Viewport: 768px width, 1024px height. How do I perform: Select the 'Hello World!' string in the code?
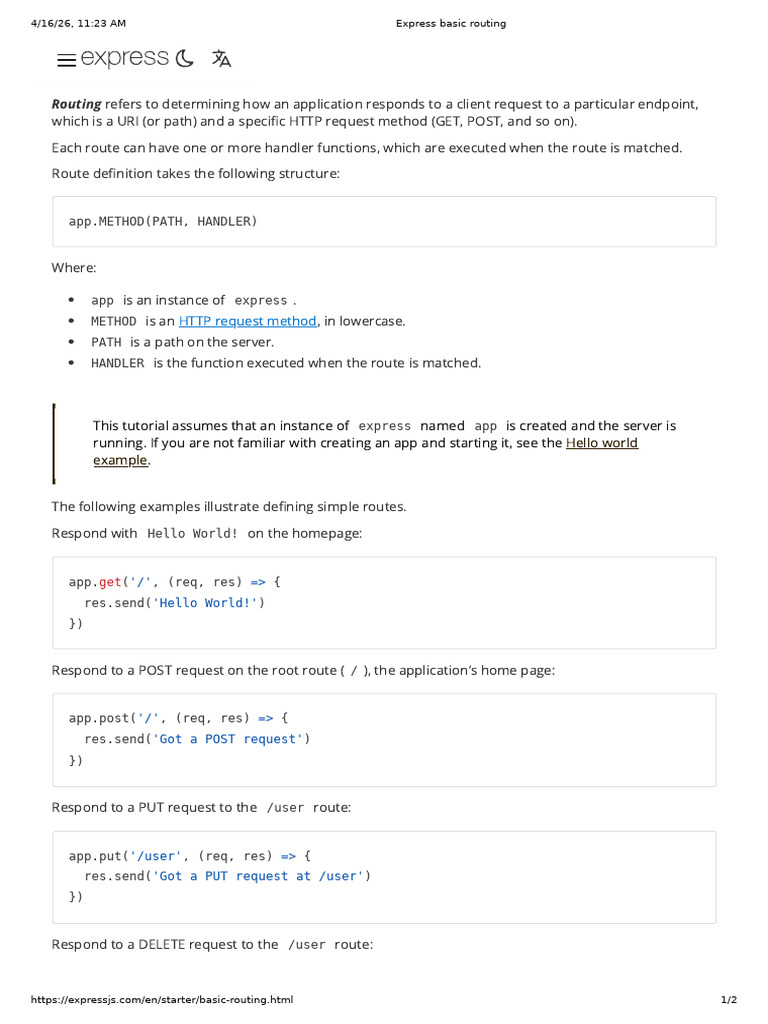point(204,603)
